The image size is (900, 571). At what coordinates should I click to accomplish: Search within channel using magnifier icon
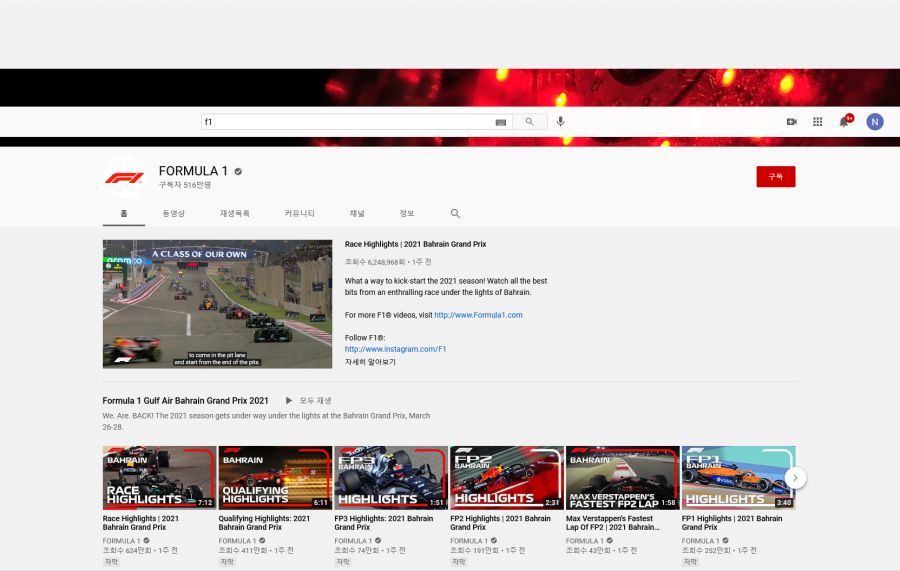pyautogui.click(x=455, y=213)
